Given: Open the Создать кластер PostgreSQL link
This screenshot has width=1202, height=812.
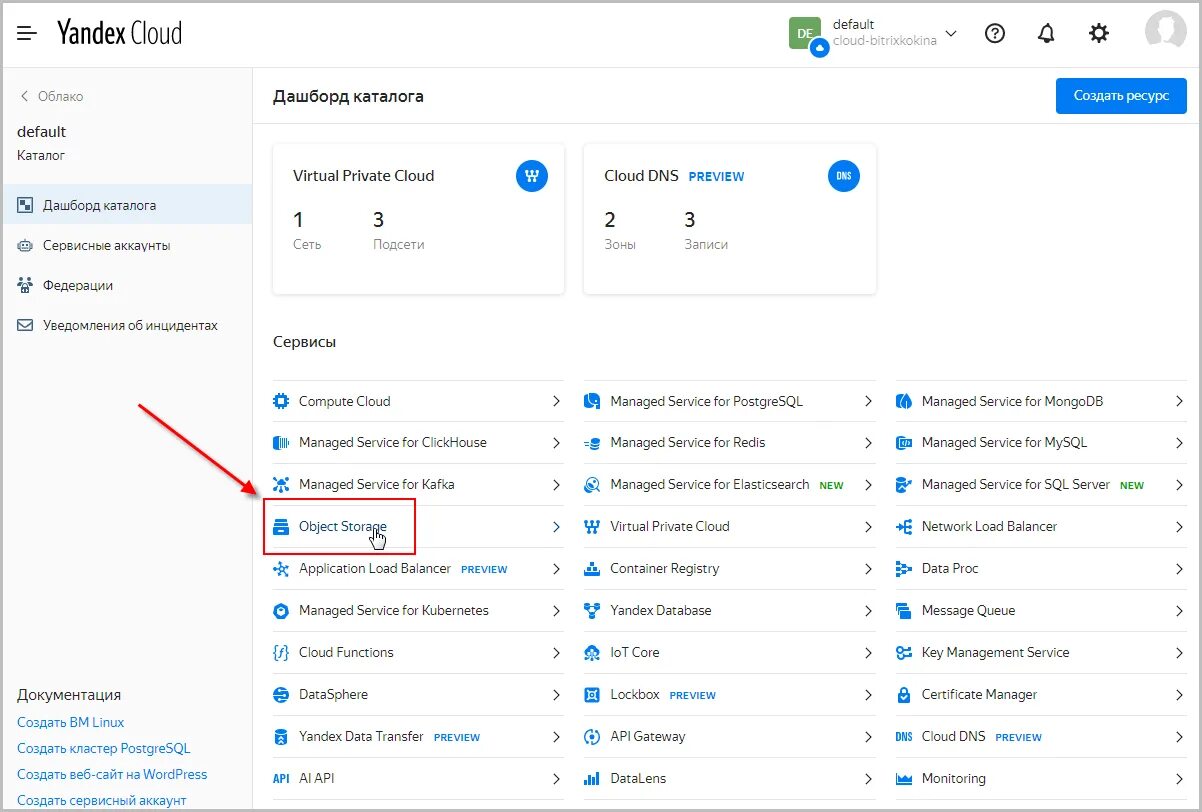Looking at the screenshot, I should (104, 748).
